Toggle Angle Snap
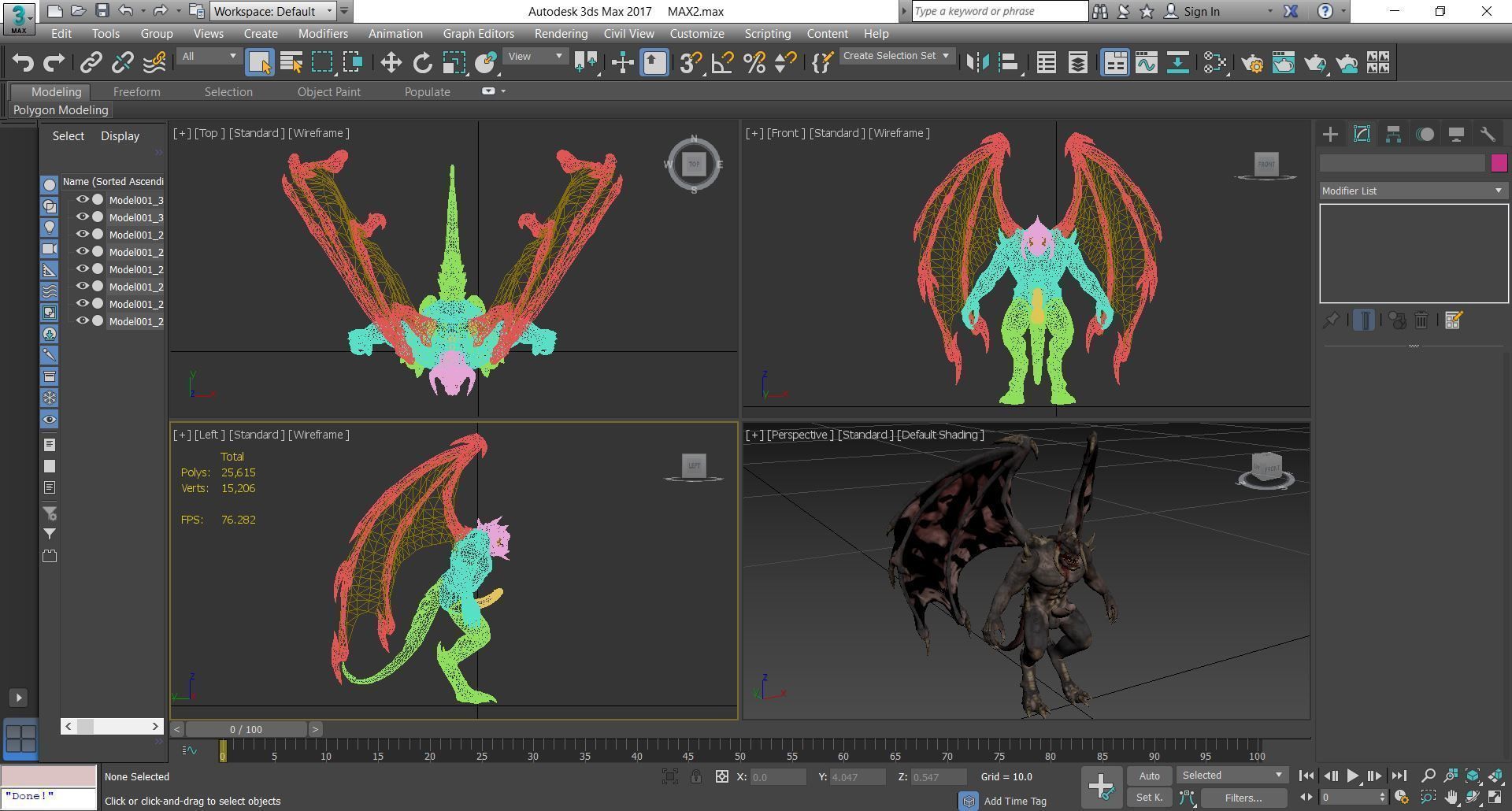1512x811 pixels. point(722,63)
